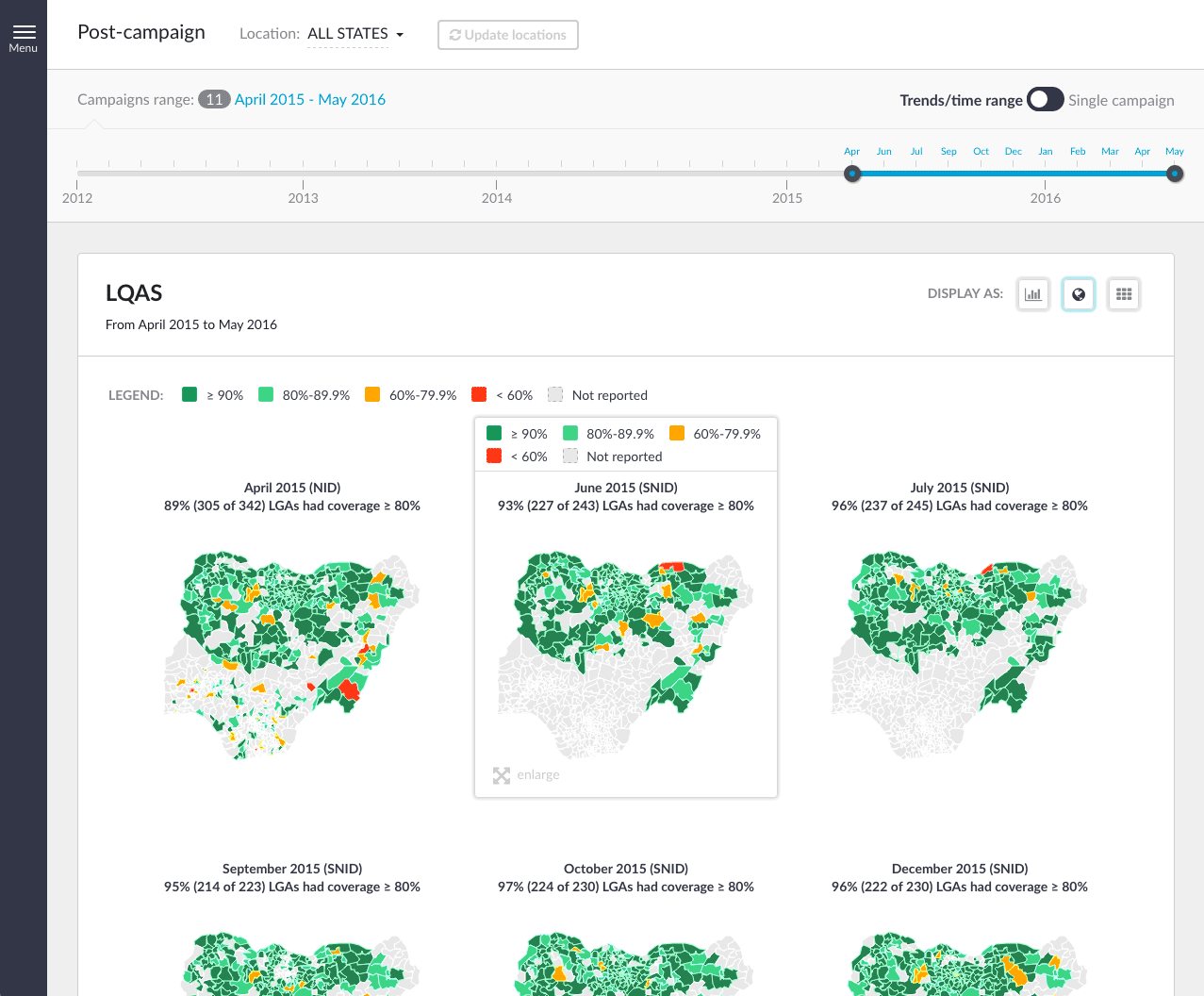Select the Oct campaign marker on timeline

click(x=981, y=153)
